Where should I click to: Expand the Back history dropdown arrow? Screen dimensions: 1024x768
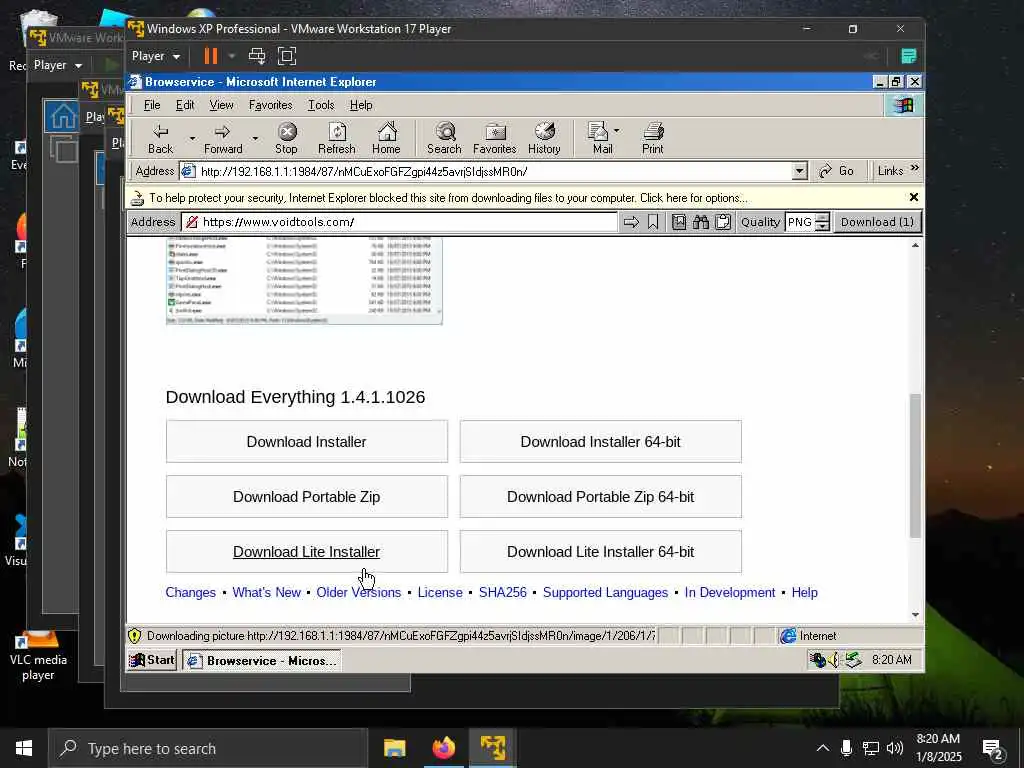[x=192, y=138]
